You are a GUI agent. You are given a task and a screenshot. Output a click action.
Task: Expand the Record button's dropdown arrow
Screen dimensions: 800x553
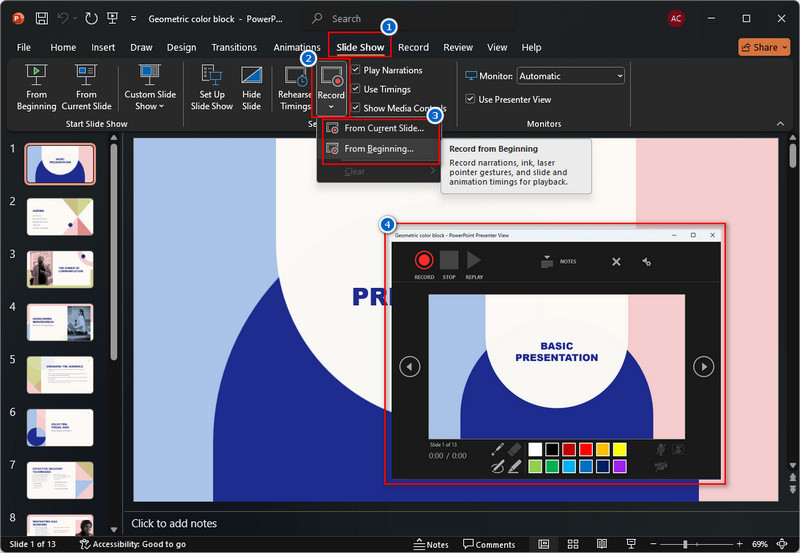point(331,107)
